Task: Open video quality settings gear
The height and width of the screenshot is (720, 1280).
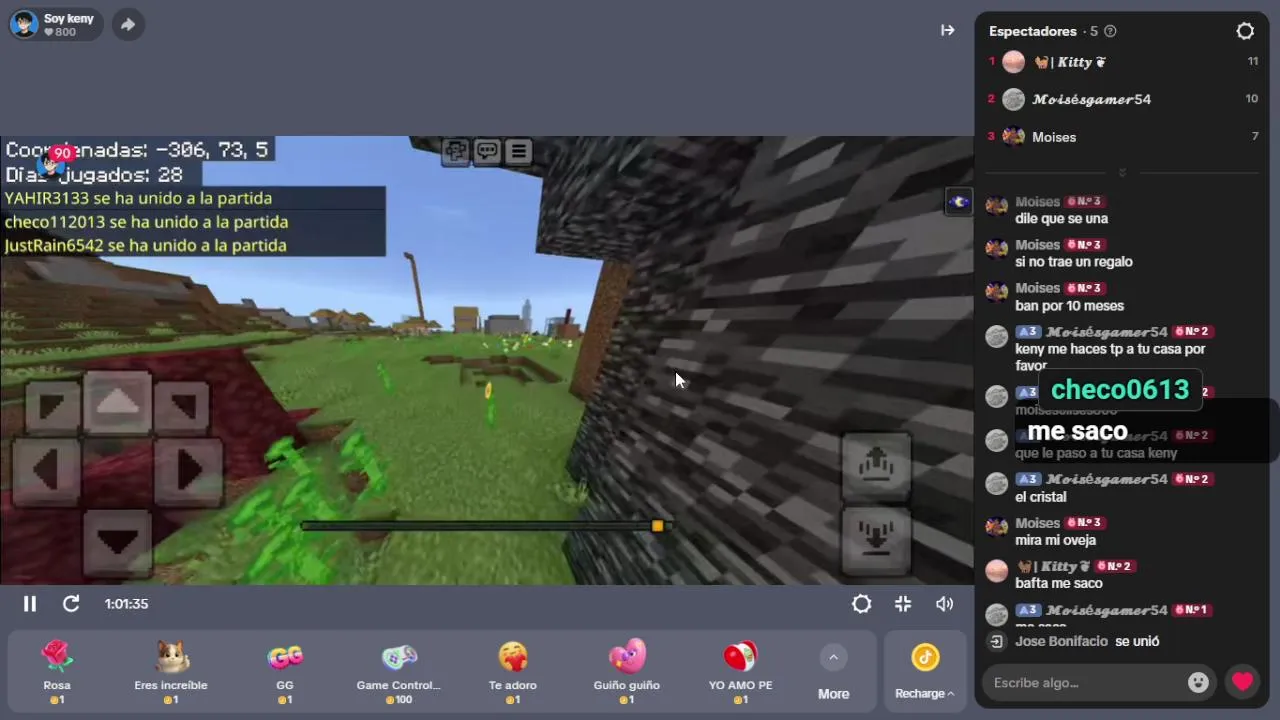Action: pos(862,604)
